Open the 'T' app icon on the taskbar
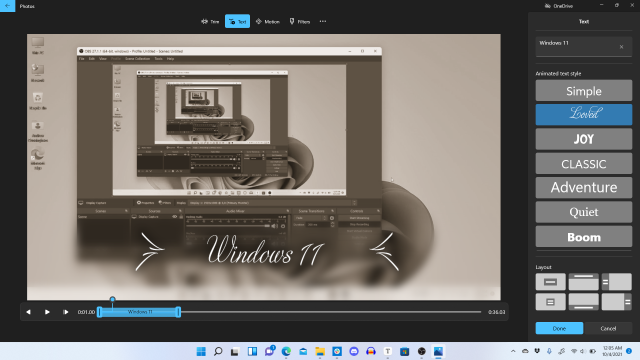Image resolution: width=640 pixels, height=360 pixels. (388, 351)
